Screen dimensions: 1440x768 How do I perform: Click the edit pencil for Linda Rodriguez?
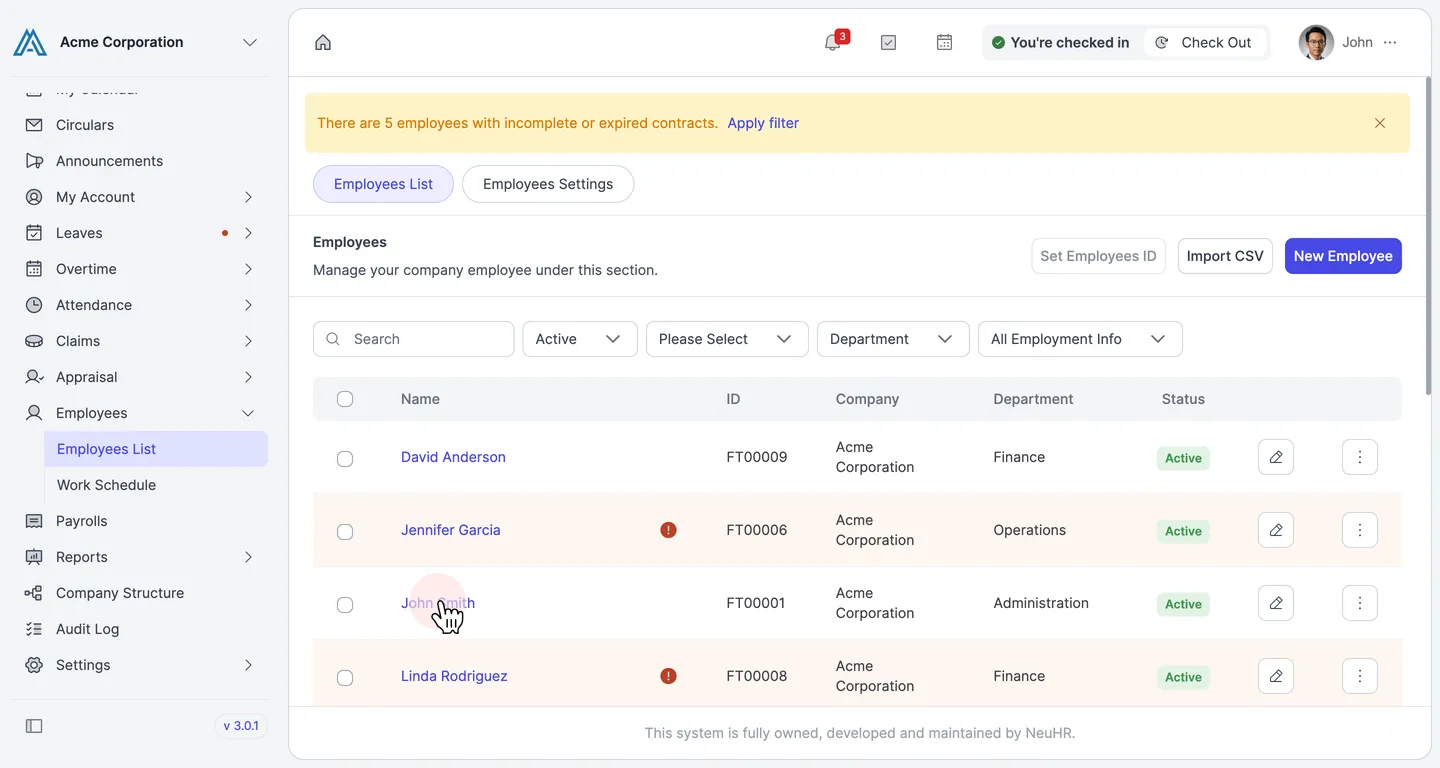[x=1276, y=676]
